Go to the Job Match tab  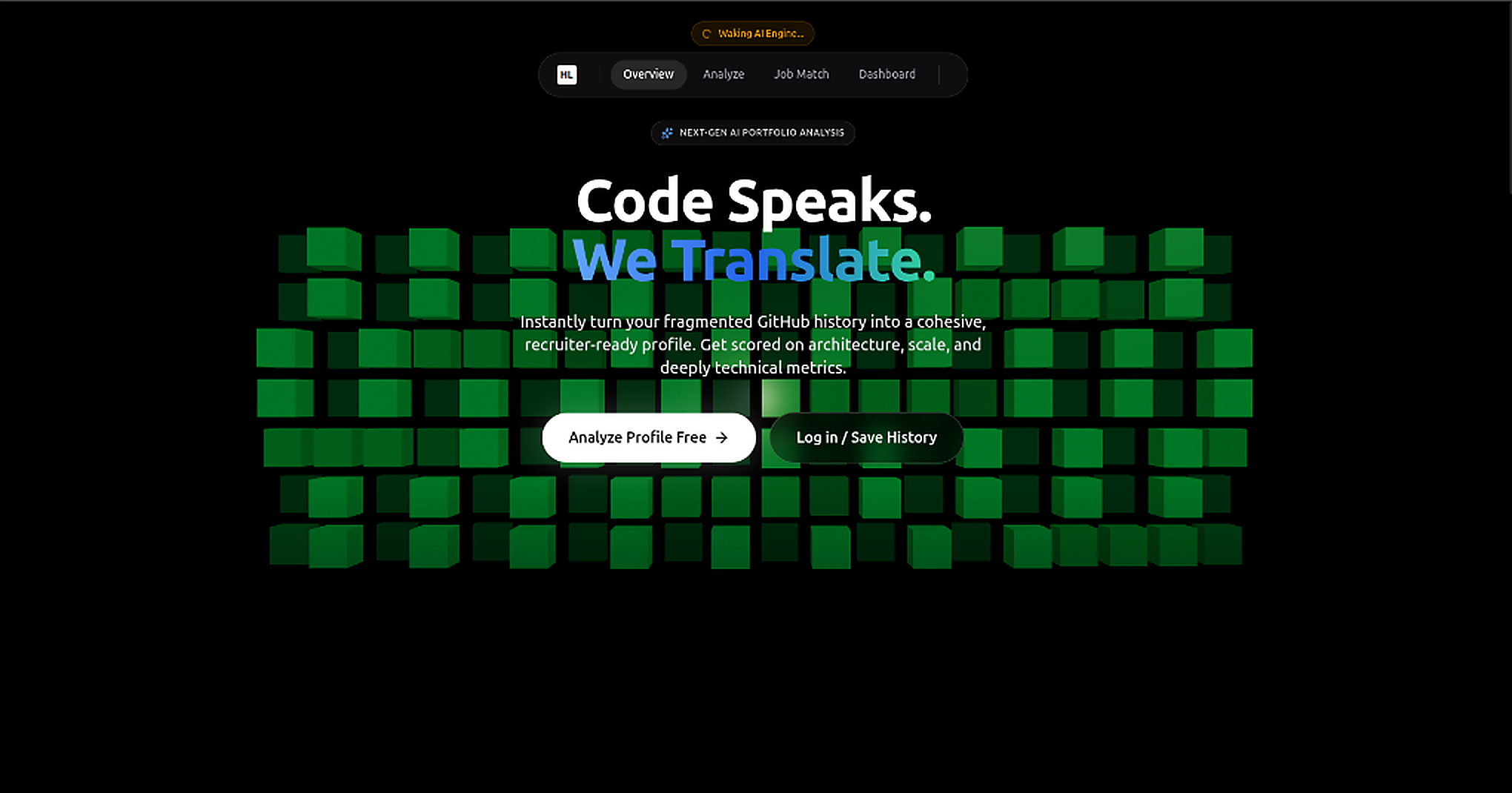coord(801,75)
